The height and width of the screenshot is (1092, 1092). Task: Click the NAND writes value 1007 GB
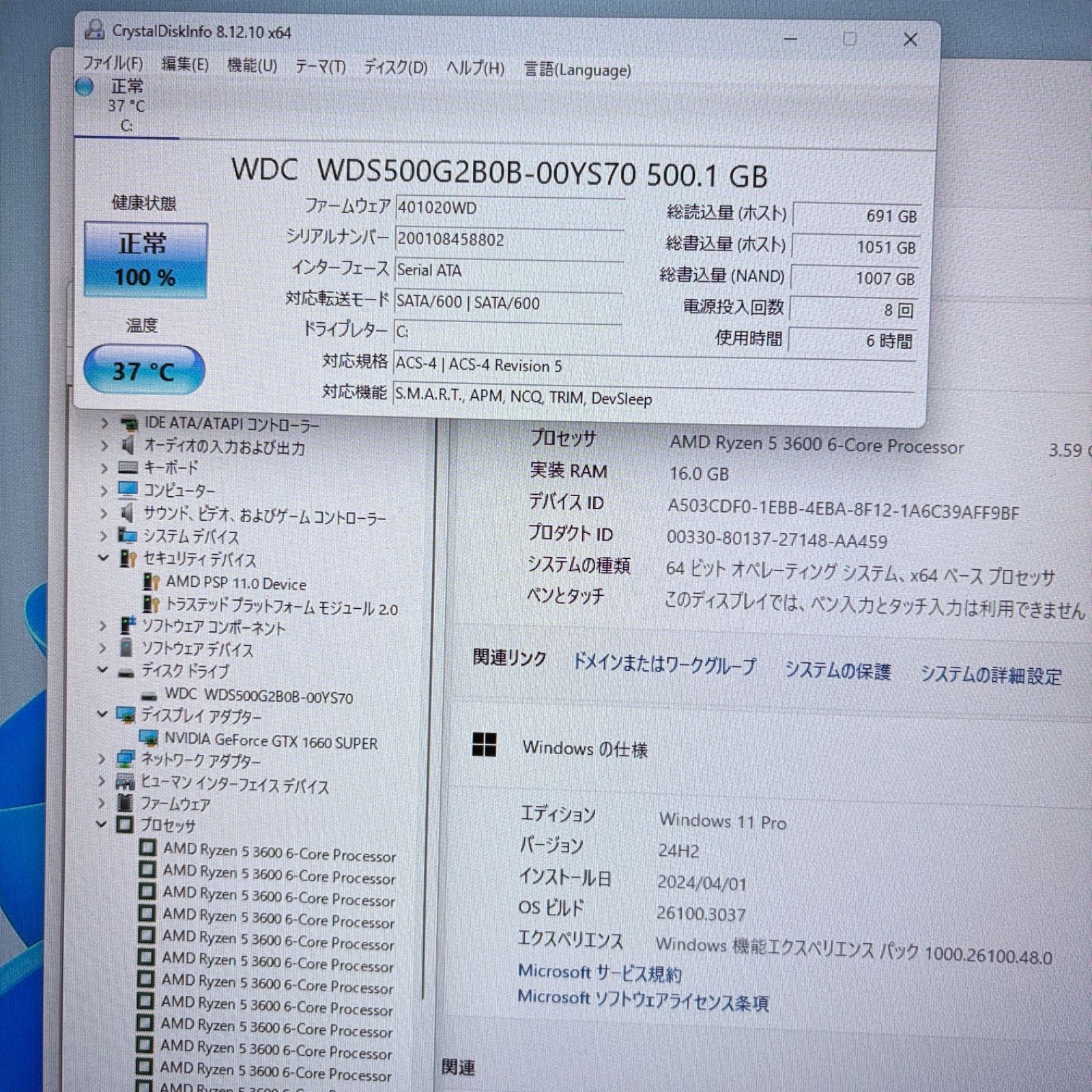point(854,278)
